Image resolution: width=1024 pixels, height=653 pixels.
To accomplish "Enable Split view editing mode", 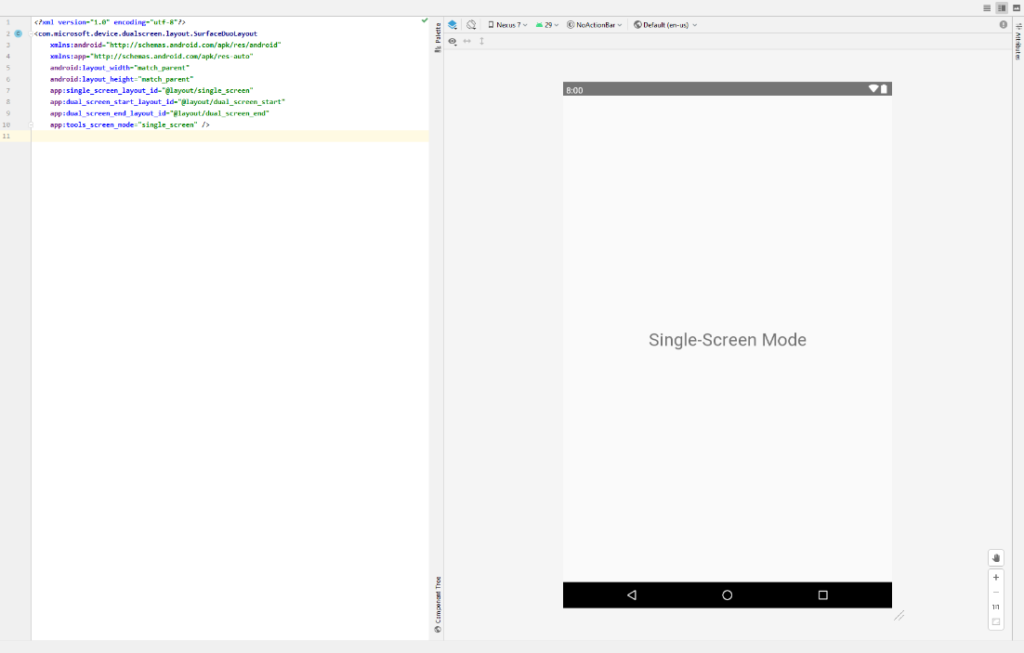I will point(1001,8).
